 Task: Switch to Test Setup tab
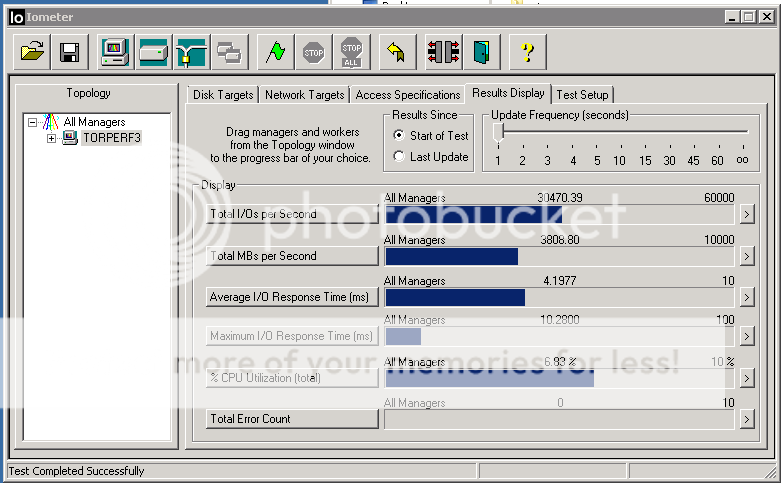click(x=582, y=95)
